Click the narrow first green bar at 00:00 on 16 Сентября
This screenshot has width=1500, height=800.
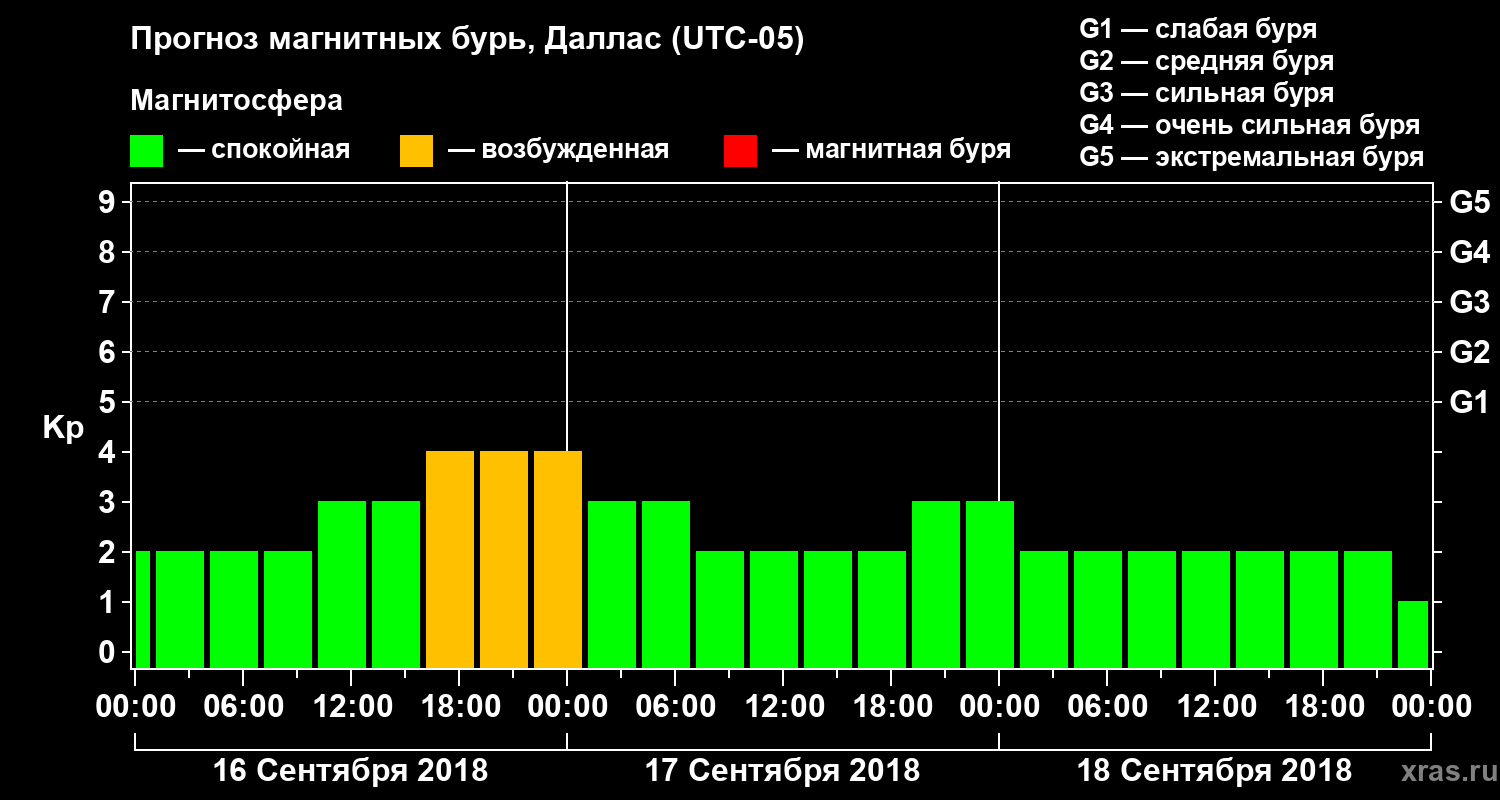(142, 609)
